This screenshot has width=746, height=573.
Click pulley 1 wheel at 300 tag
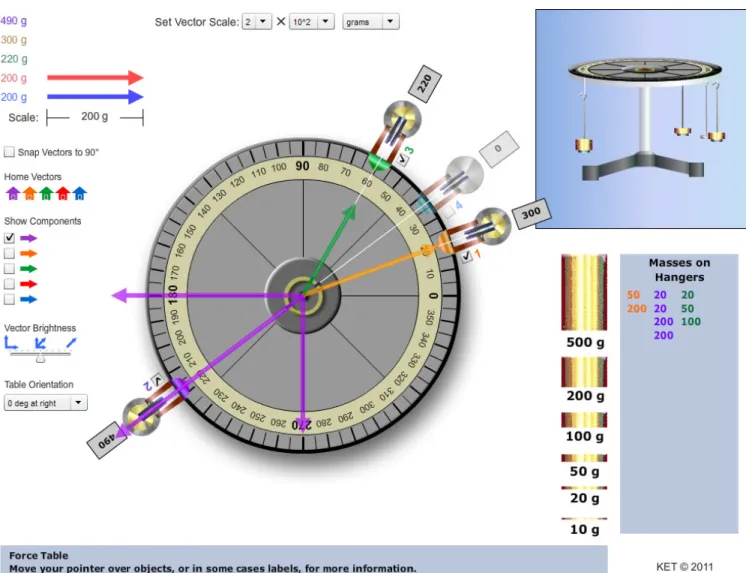coord(492,225)
